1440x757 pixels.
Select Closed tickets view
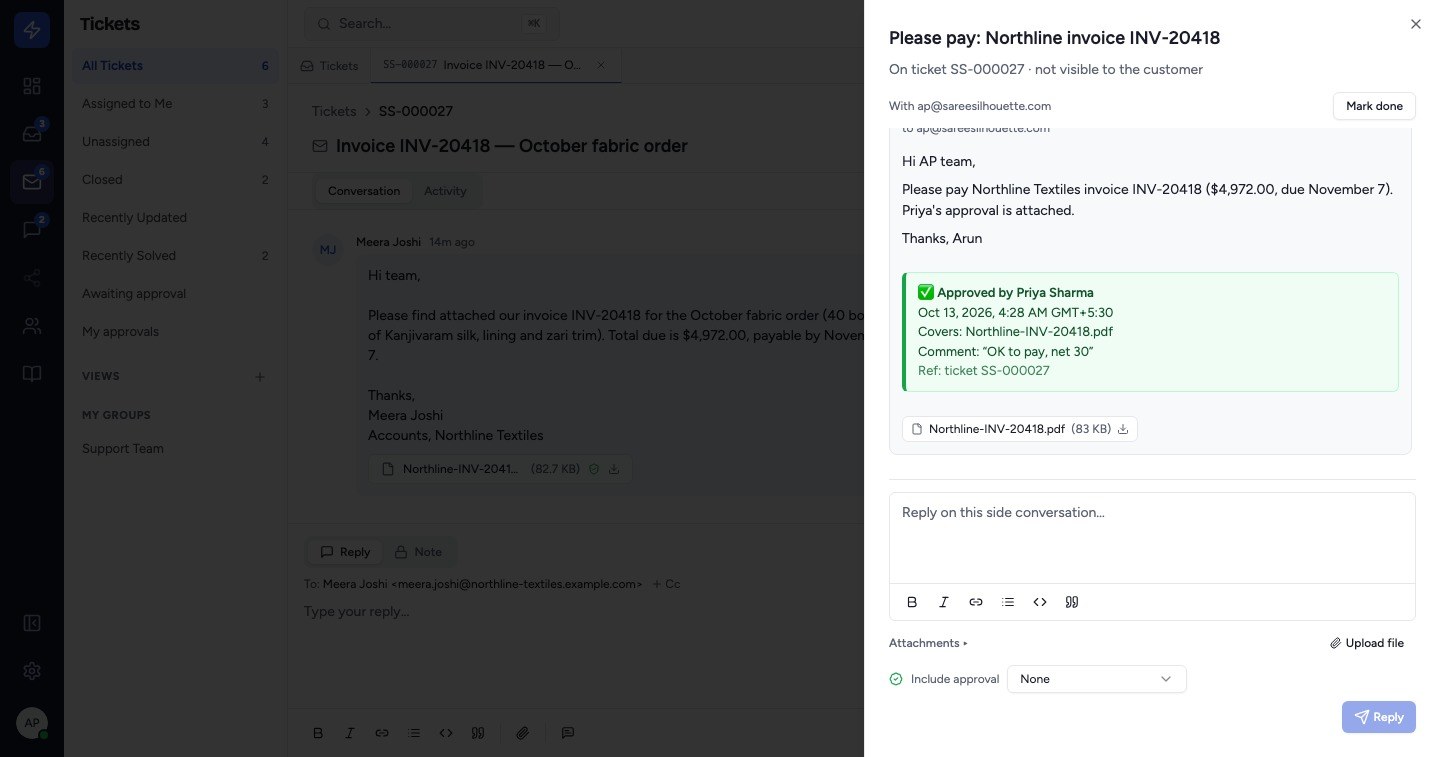pos(175,180)
